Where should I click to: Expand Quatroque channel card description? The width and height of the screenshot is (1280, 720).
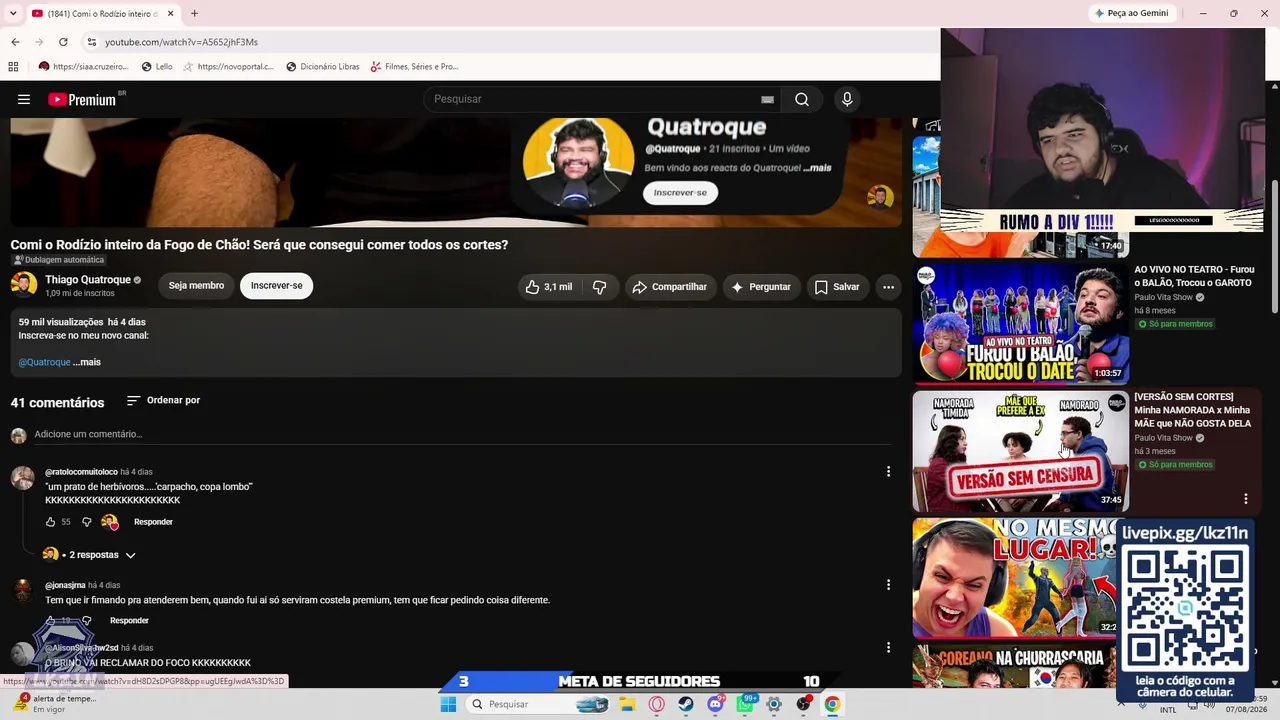[817, 168]
